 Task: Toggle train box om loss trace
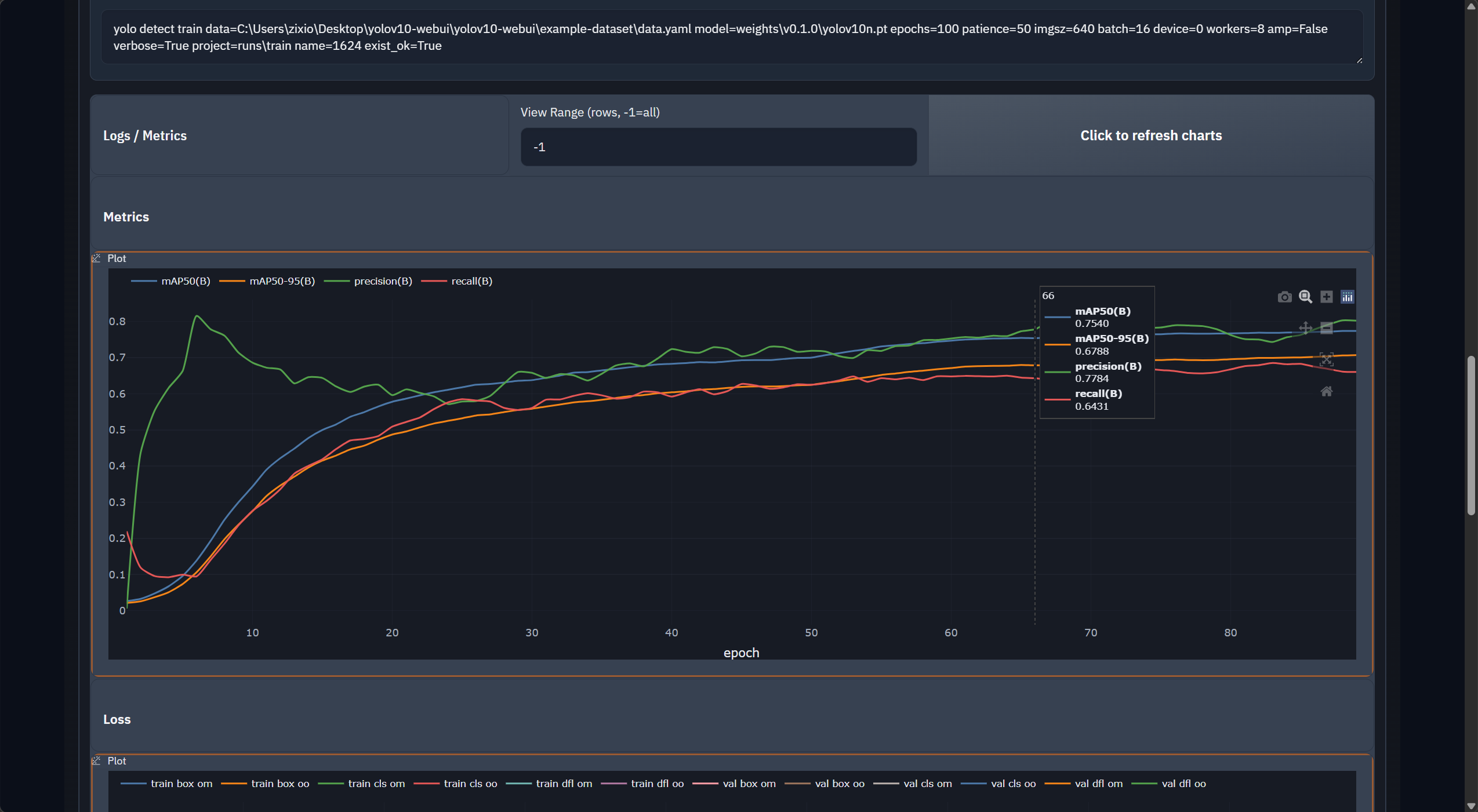180,784
